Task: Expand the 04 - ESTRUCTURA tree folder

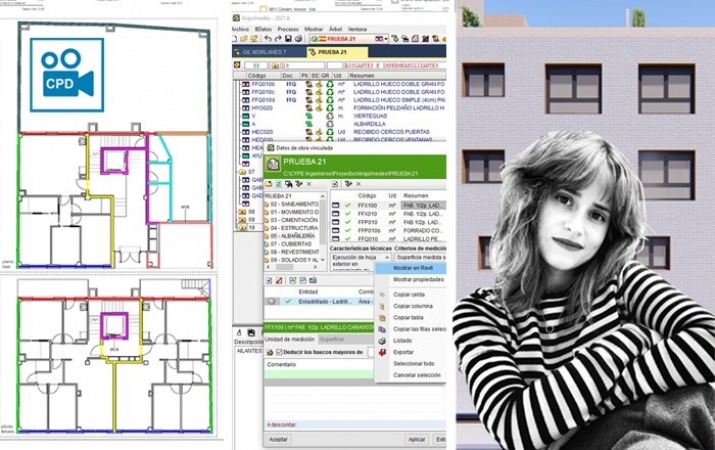Action: point(267,228)
